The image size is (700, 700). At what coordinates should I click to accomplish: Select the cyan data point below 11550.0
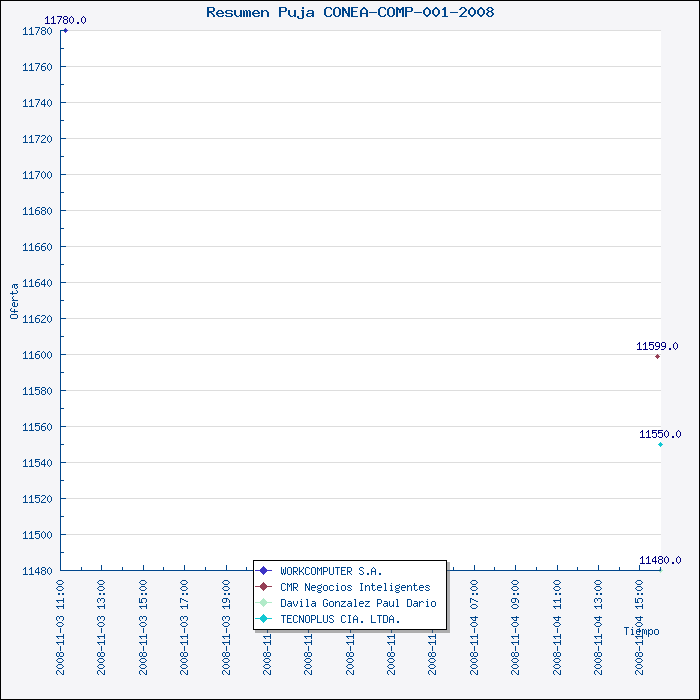pyautogui.click(x=660, y=444)
